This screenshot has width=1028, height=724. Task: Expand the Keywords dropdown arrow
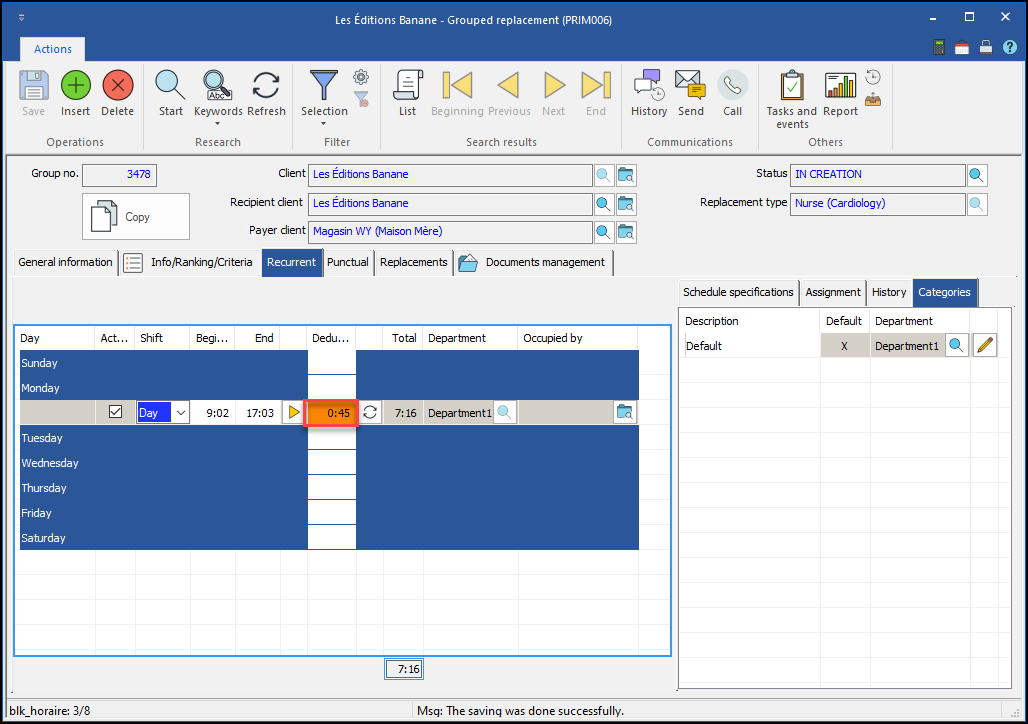click(x=218, y=124)
